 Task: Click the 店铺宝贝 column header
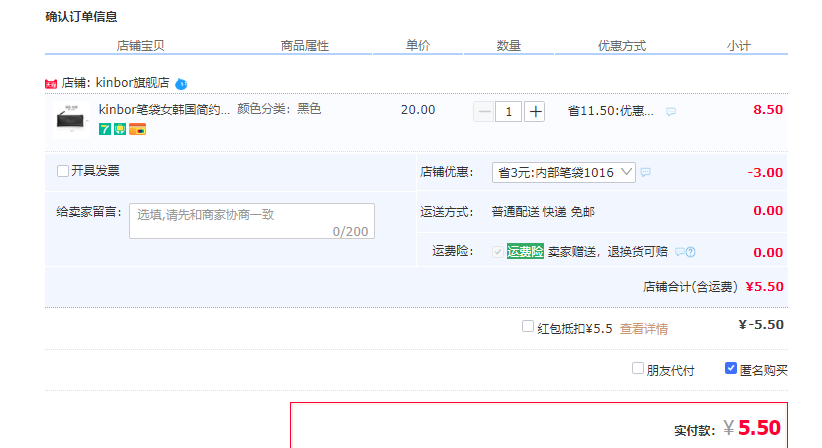click(x=140, y=46)
